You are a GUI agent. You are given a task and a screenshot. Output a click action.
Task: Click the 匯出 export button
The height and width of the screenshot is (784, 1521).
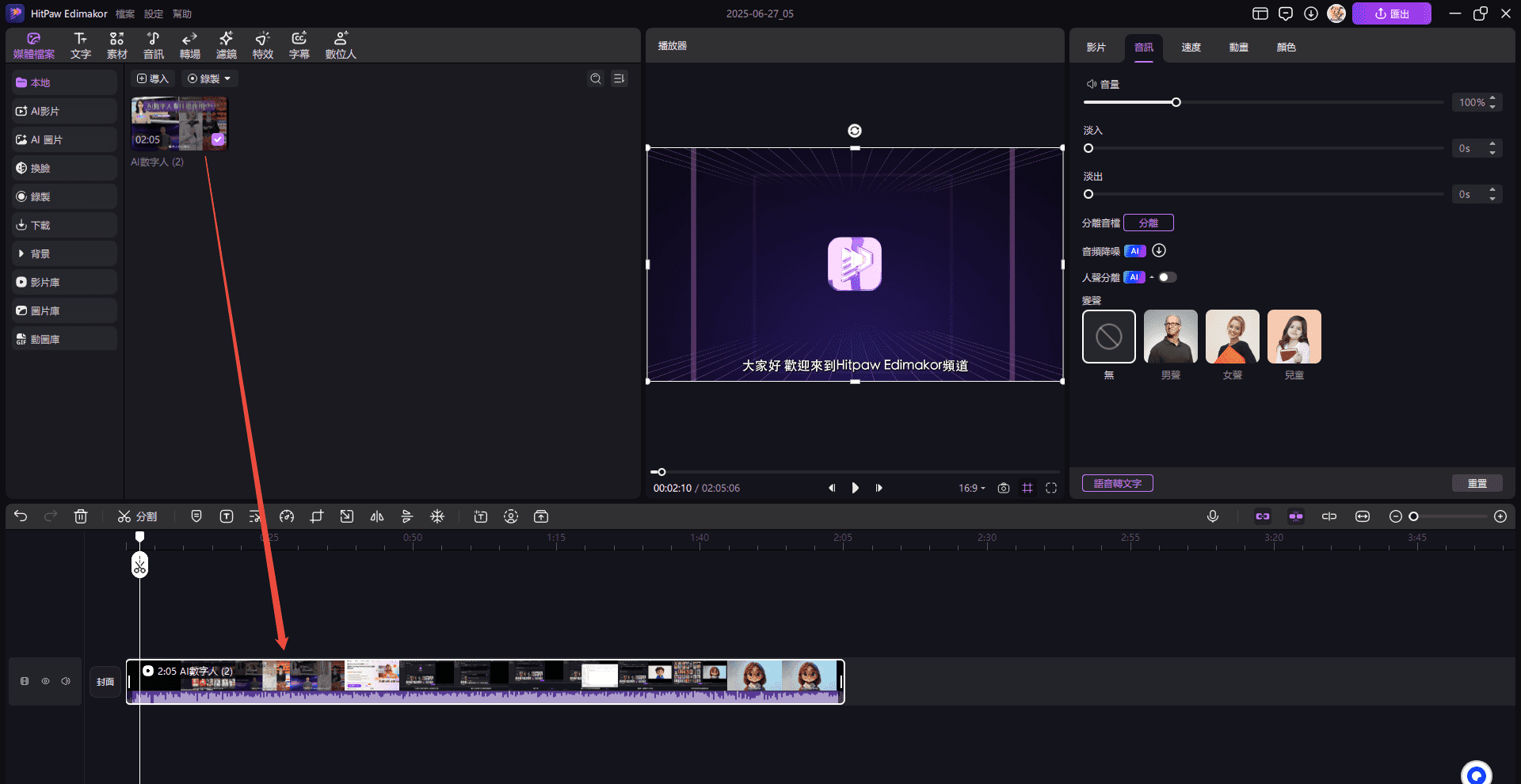point(1392,13)
